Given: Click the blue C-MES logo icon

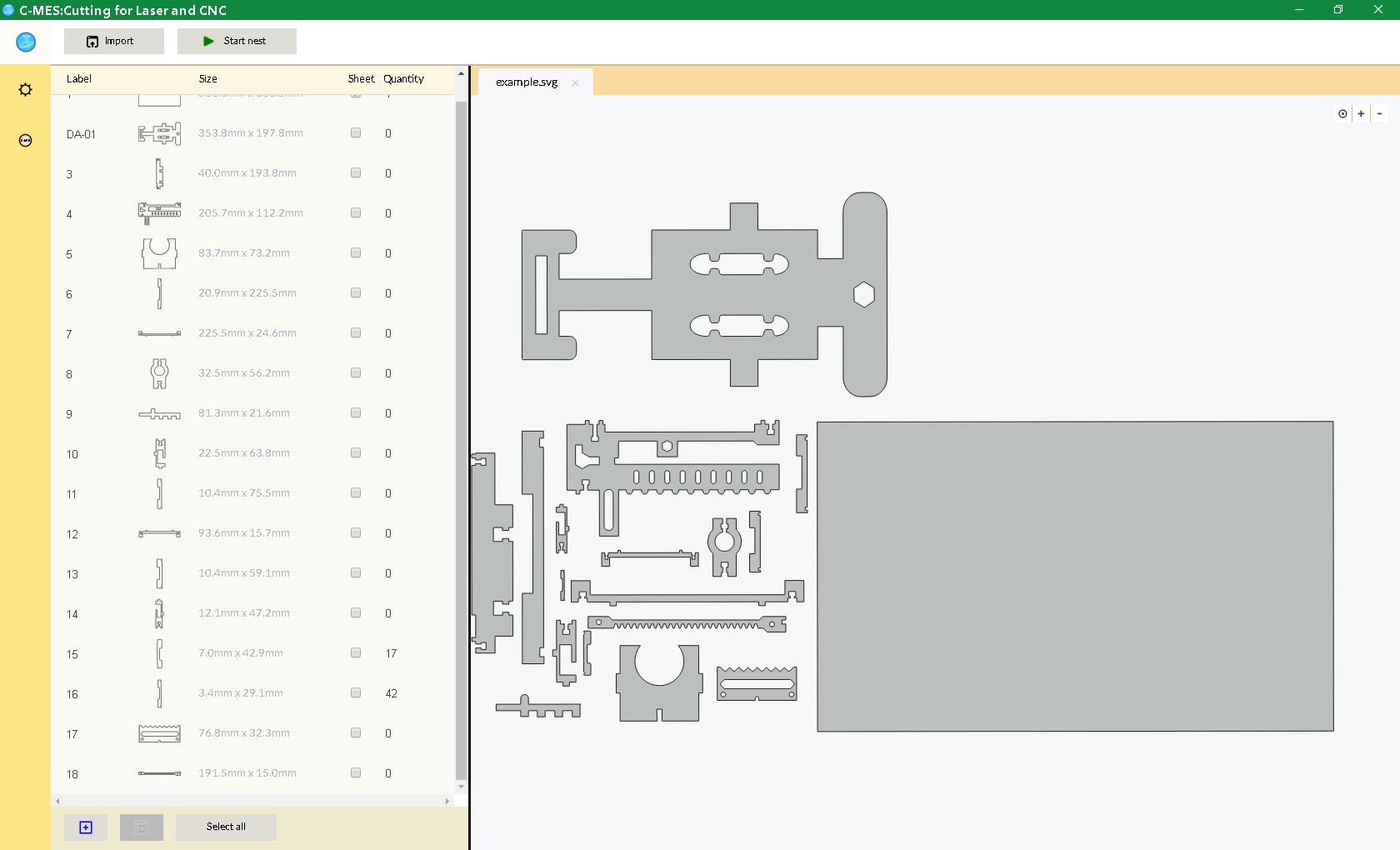Looking at the screenshot, I should click(26, 42).
